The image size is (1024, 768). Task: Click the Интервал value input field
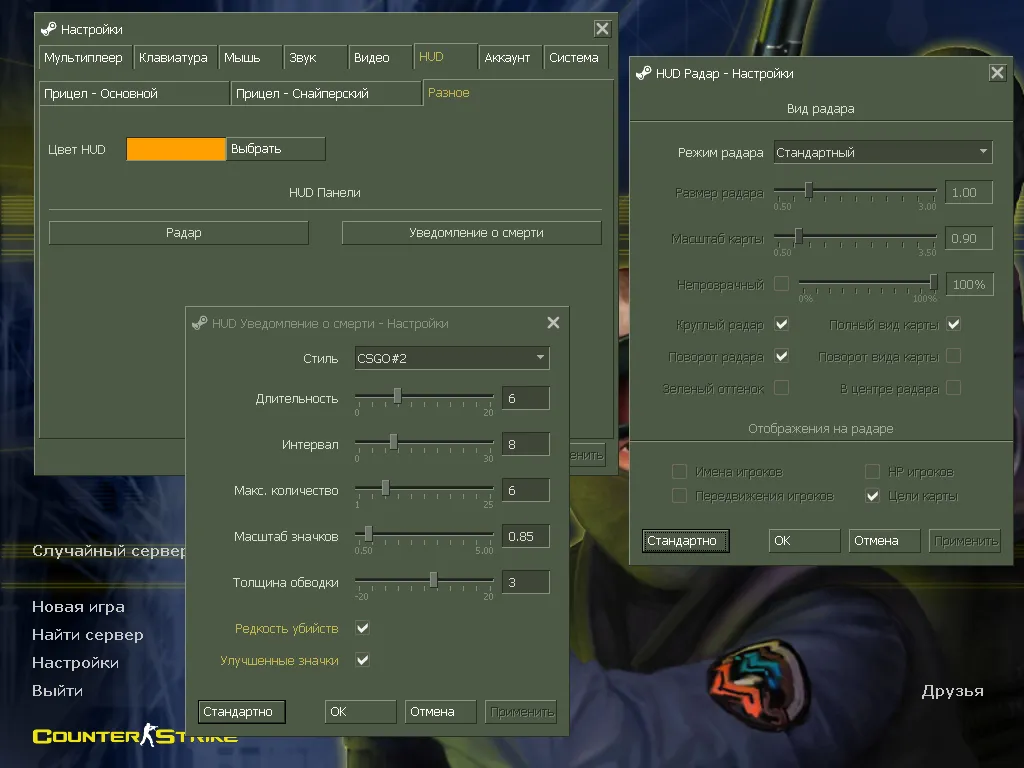click(525, 444)
